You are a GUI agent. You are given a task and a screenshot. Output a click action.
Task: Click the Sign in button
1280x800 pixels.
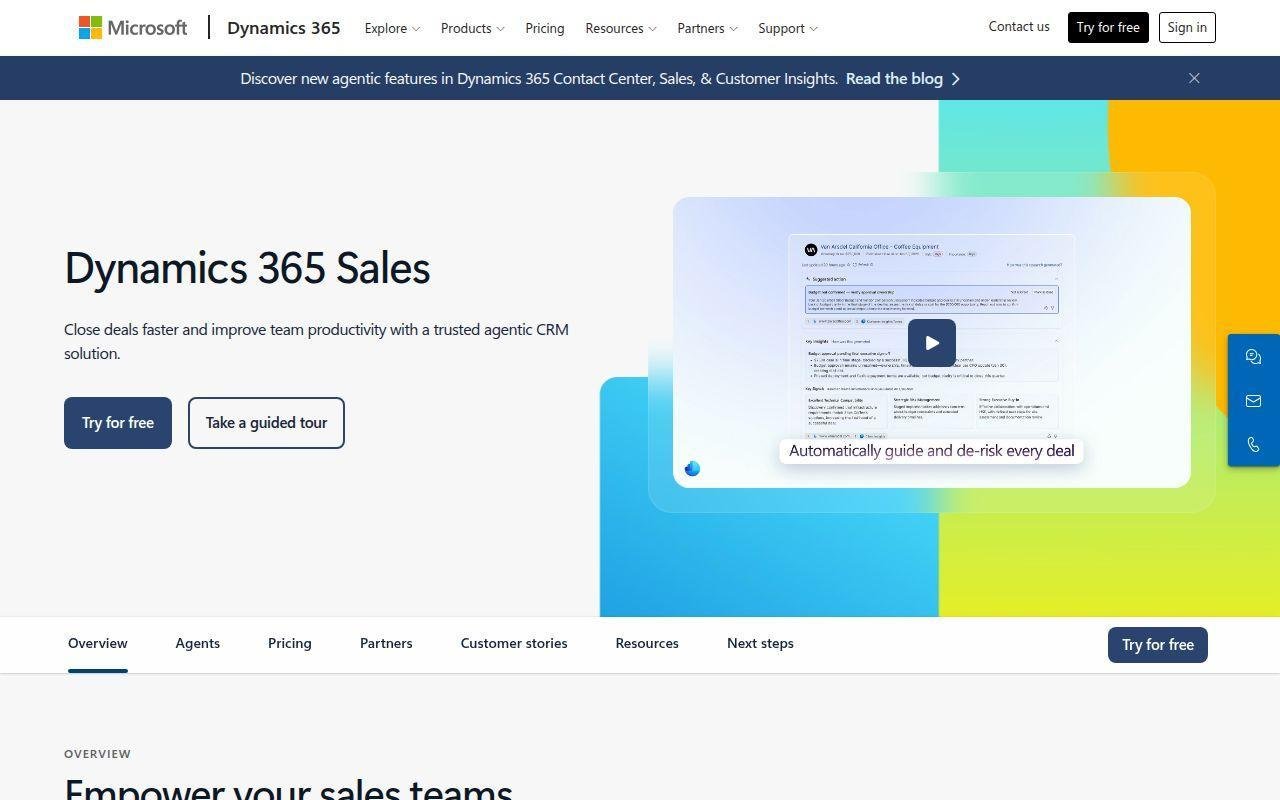[1187, 27]
